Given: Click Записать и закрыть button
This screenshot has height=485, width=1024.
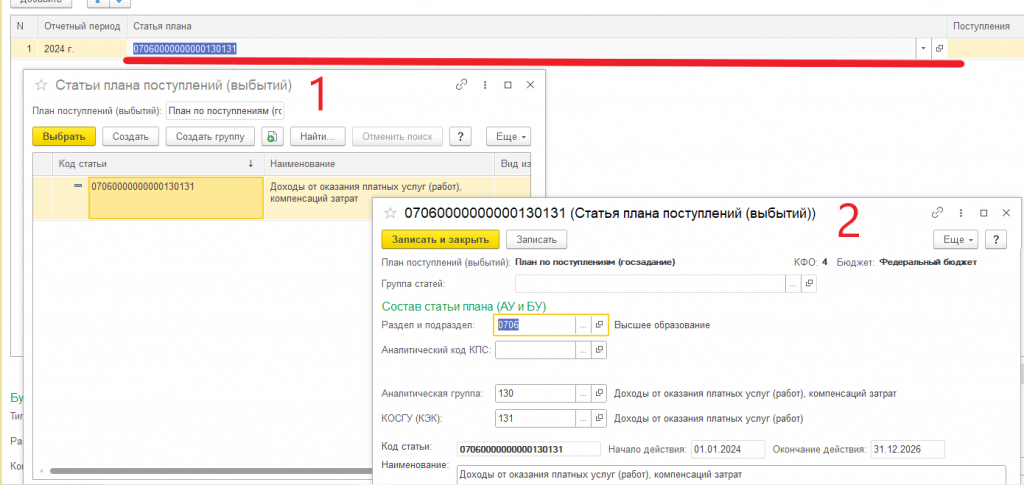Looking at the screenshot, I should coord(440,240).
